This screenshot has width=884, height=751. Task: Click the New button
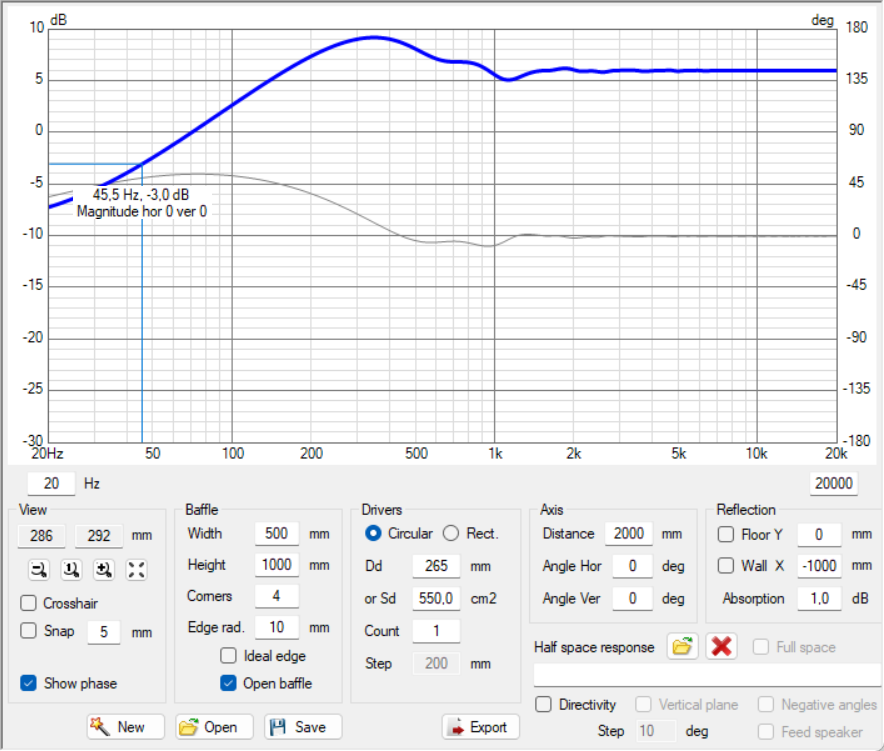[x=126, y=727]
